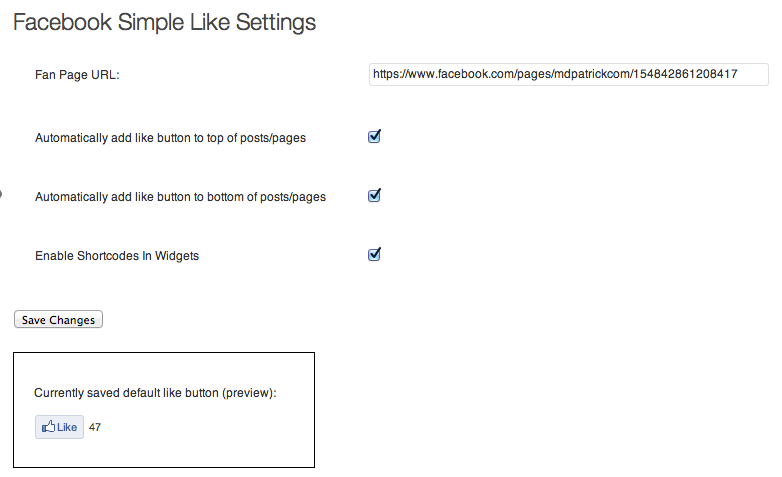Toggle like button at top of posts checkbox
782x477 pixels.
(375, 136)
